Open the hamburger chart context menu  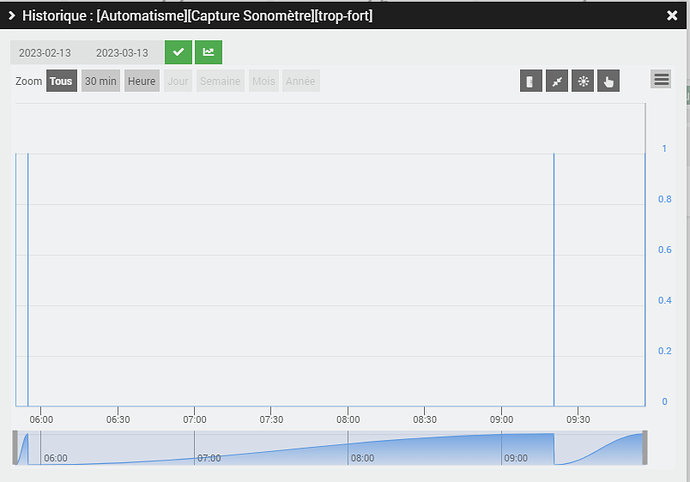click(660, 79)
